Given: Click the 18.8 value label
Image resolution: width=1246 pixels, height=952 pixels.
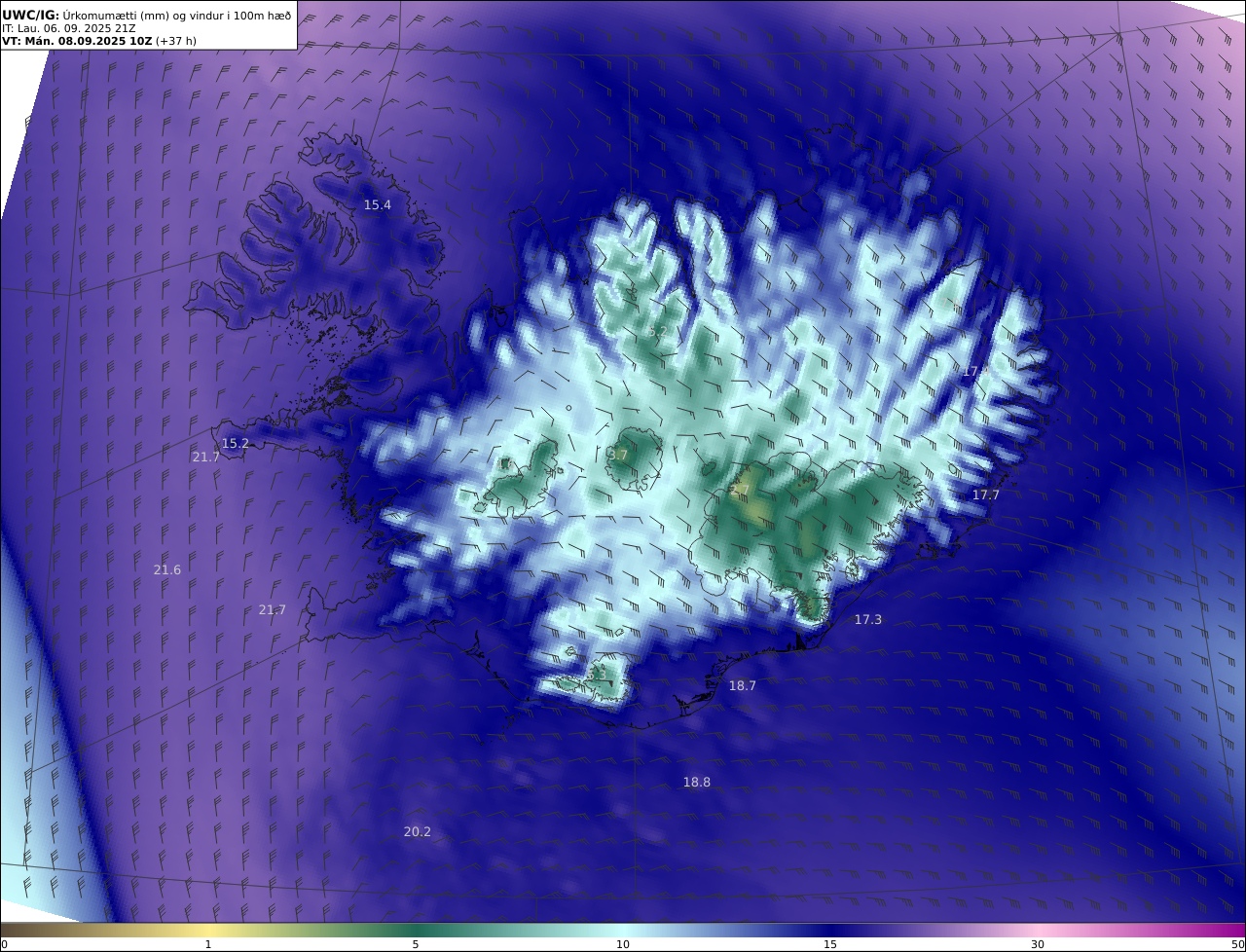Looking at the screenshot, I should [697, 783].
